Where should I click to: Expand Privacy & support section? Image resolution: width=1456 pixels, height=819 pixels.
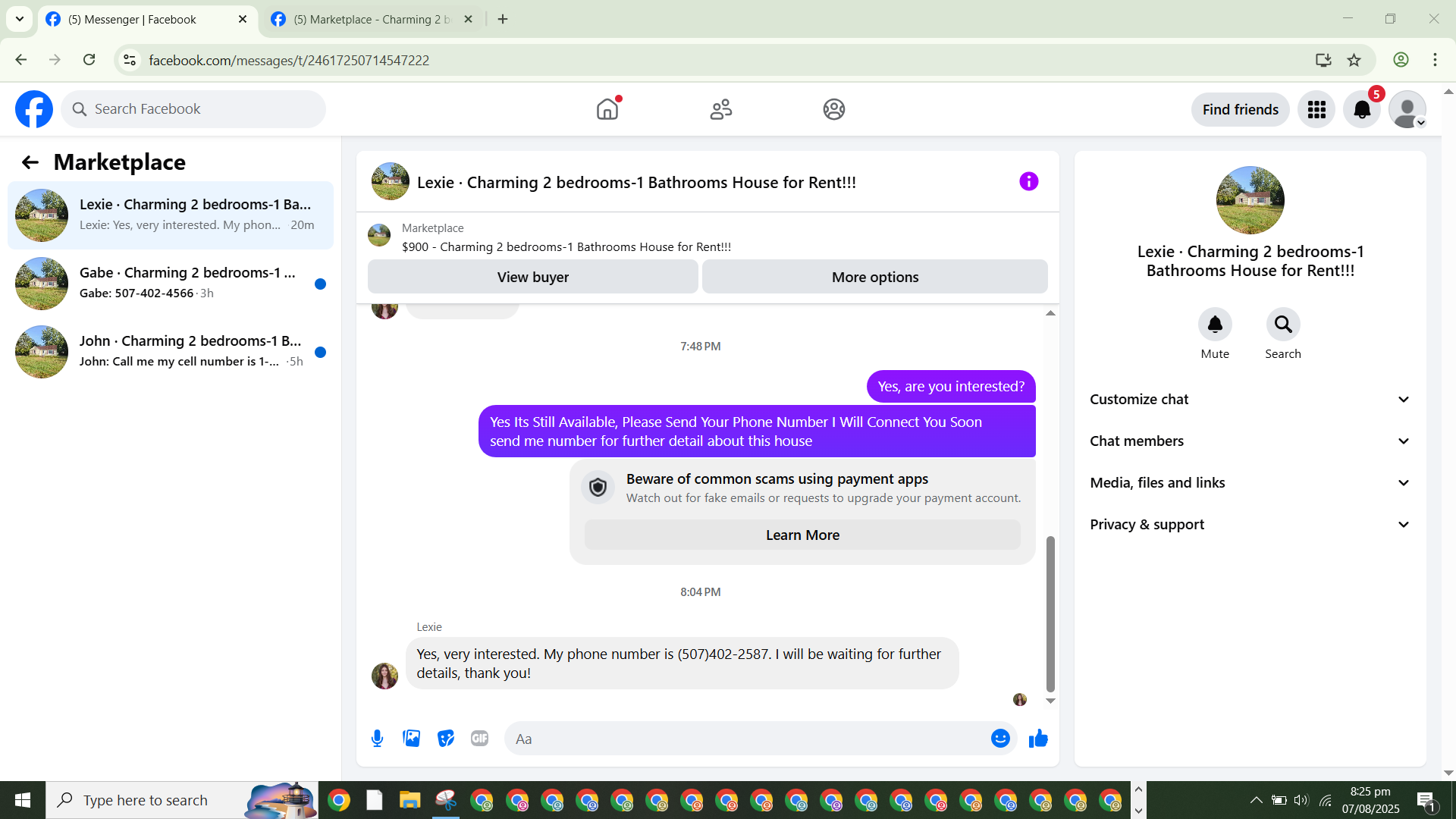(1250, 525)
